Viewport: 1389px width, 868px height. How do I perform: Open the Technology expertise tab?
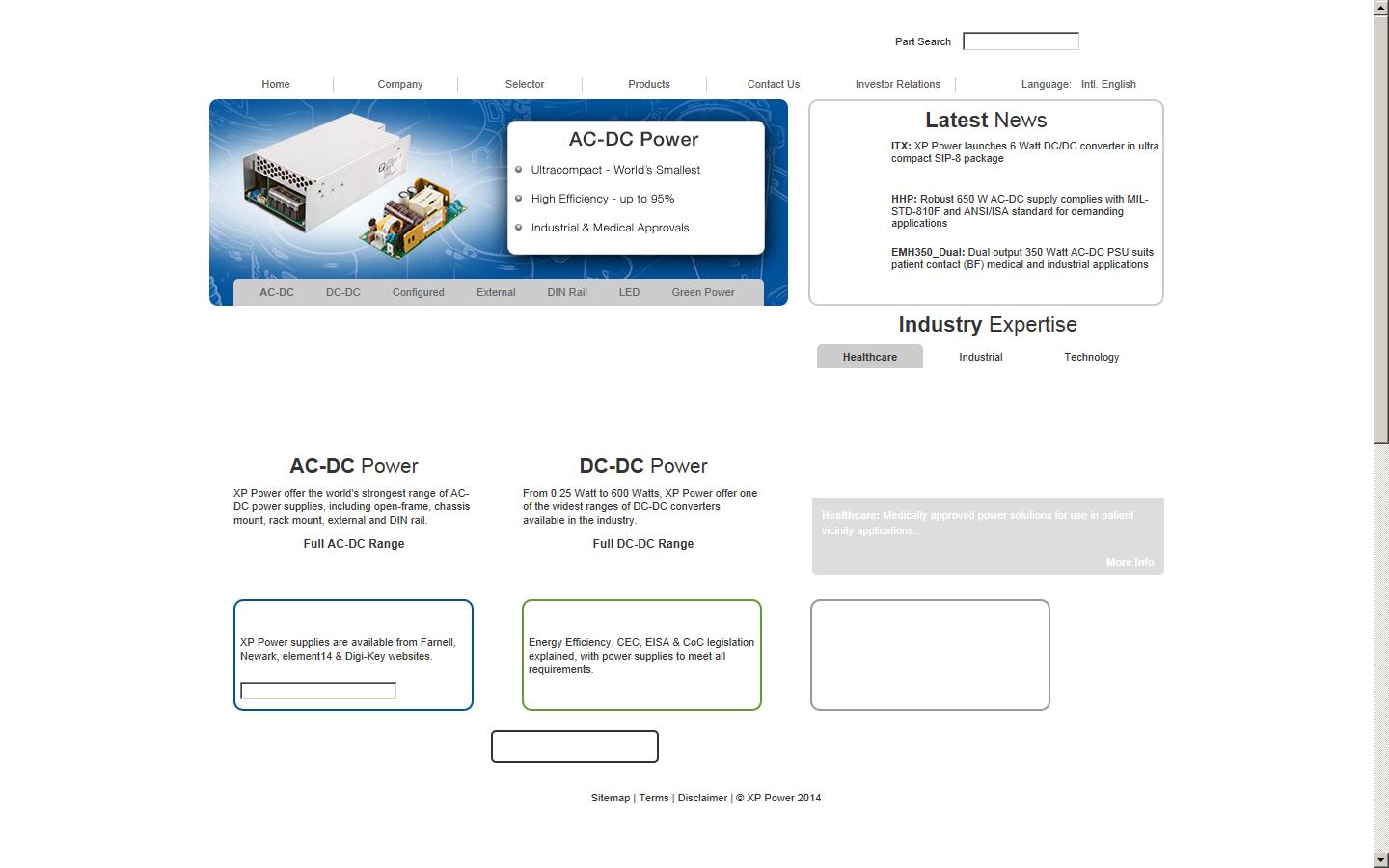1091,357
